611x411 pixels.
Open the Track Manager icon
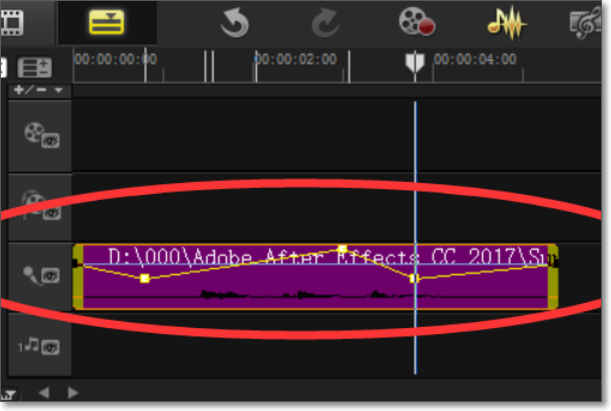(x=34, y=67)
